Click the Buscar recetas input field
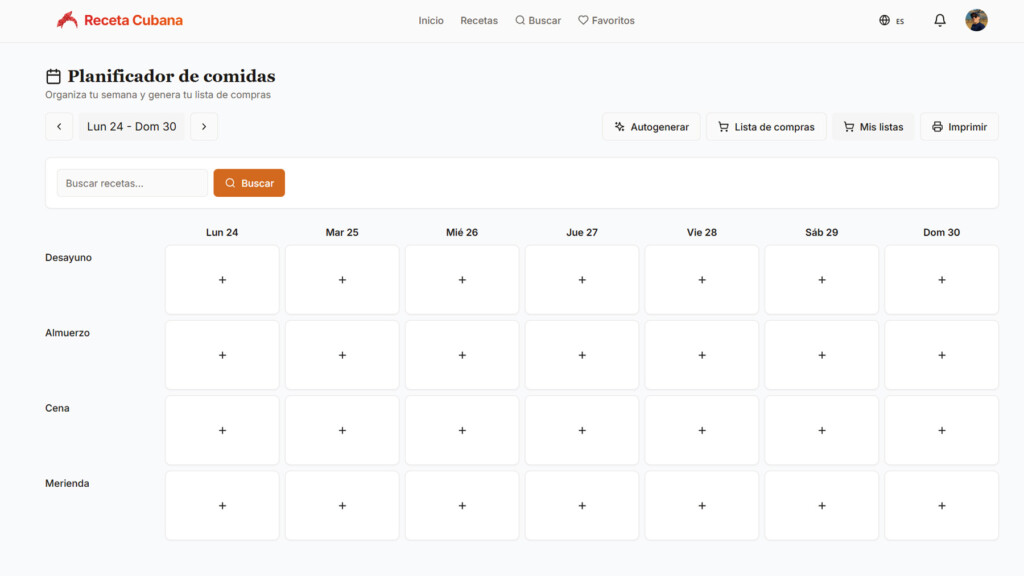1024x576 pixels. [131, 182]
